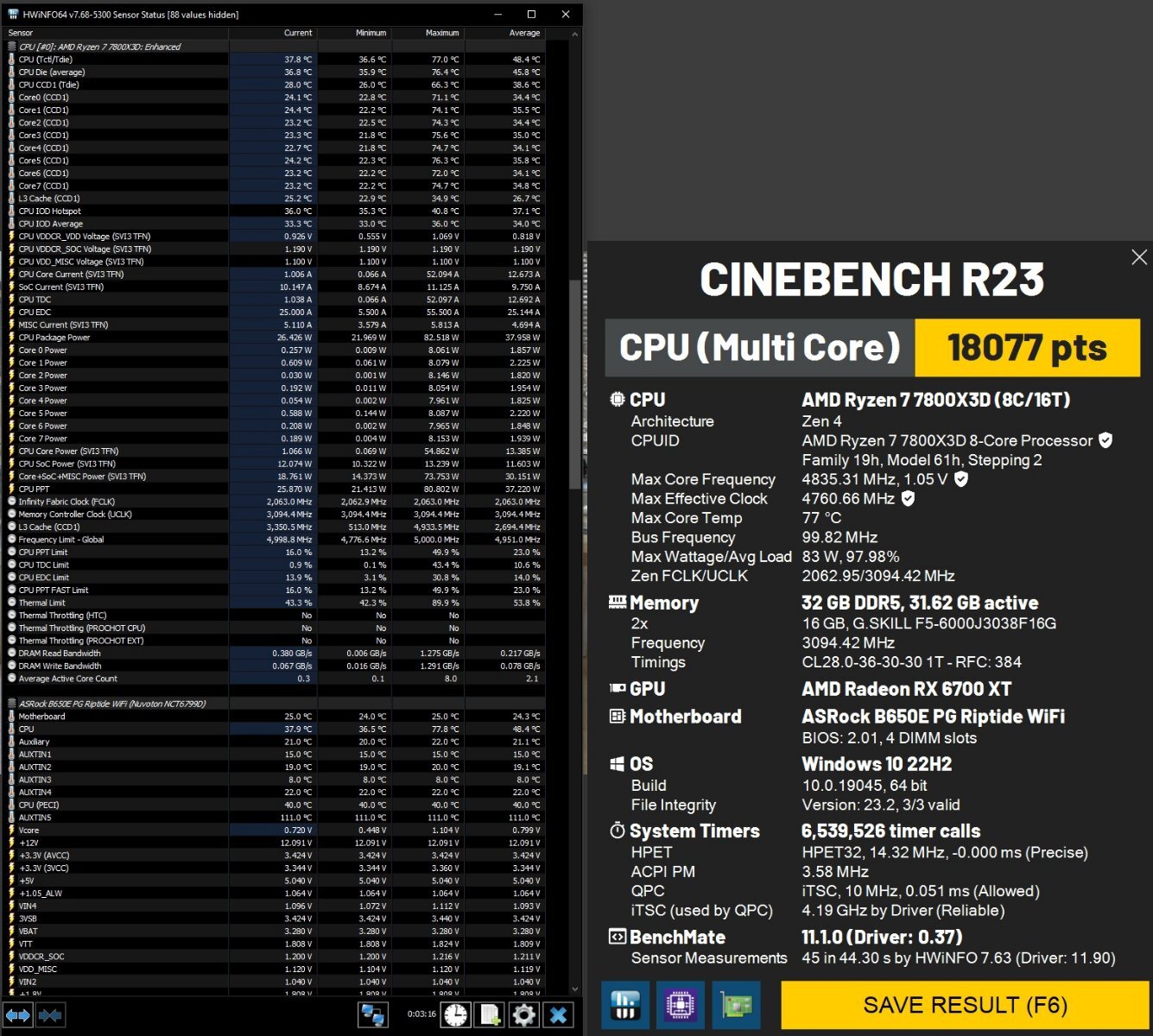Click the clock reset-timer icon in HWiNFO

(456, 1014)
